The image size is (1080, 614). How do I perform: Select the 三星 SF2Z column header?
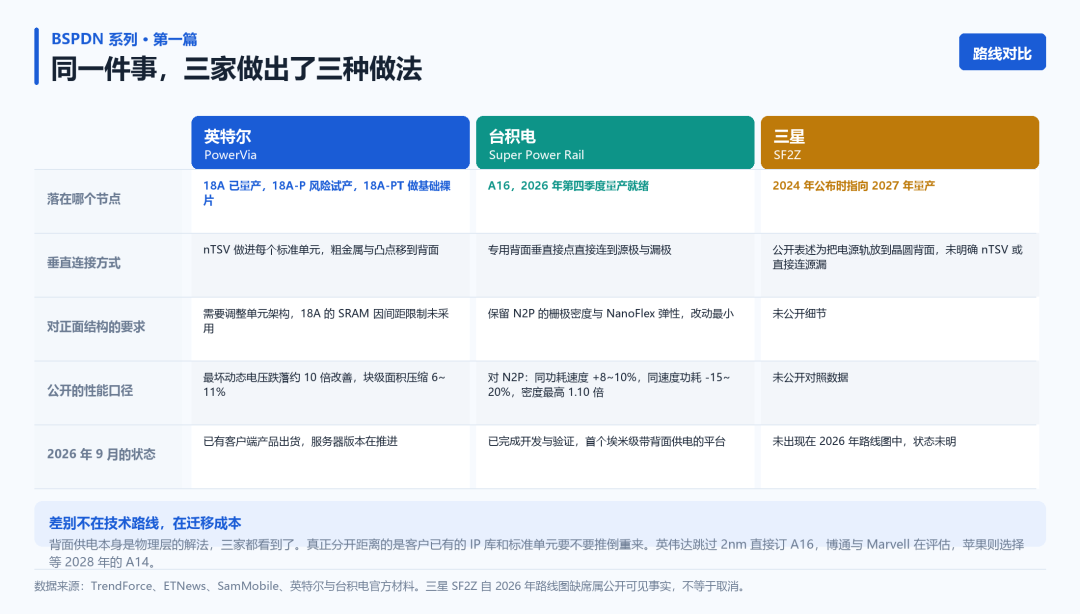(x=900, y=143)
